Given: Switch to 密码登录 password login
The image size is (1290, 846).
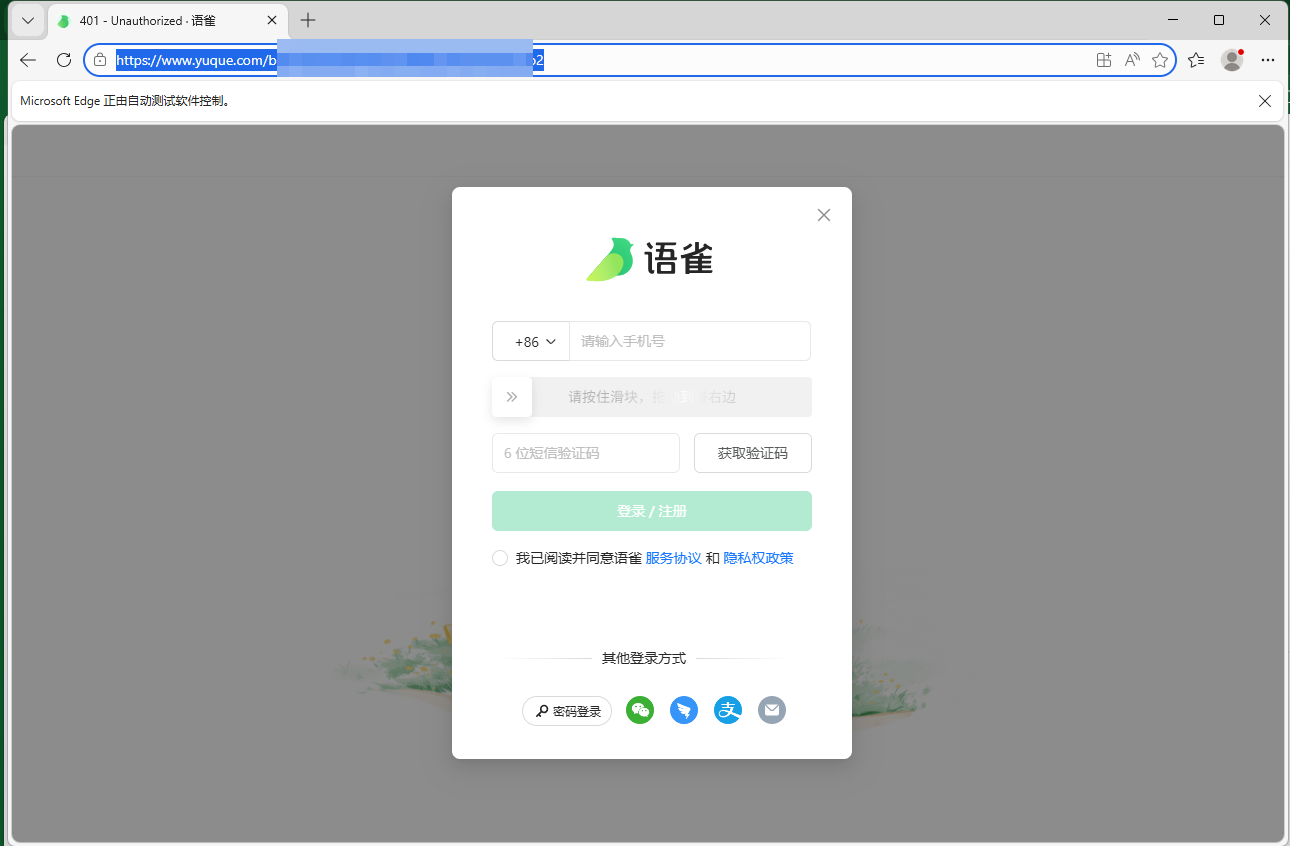Looking at the screenshot, I should coord(567,711).
